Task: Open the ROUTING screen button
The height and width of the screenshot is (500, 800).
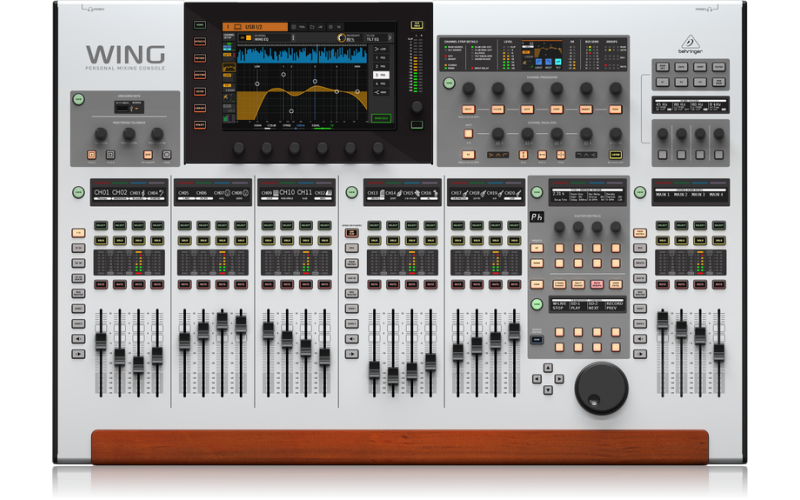Action: click(x=199, y=75)
